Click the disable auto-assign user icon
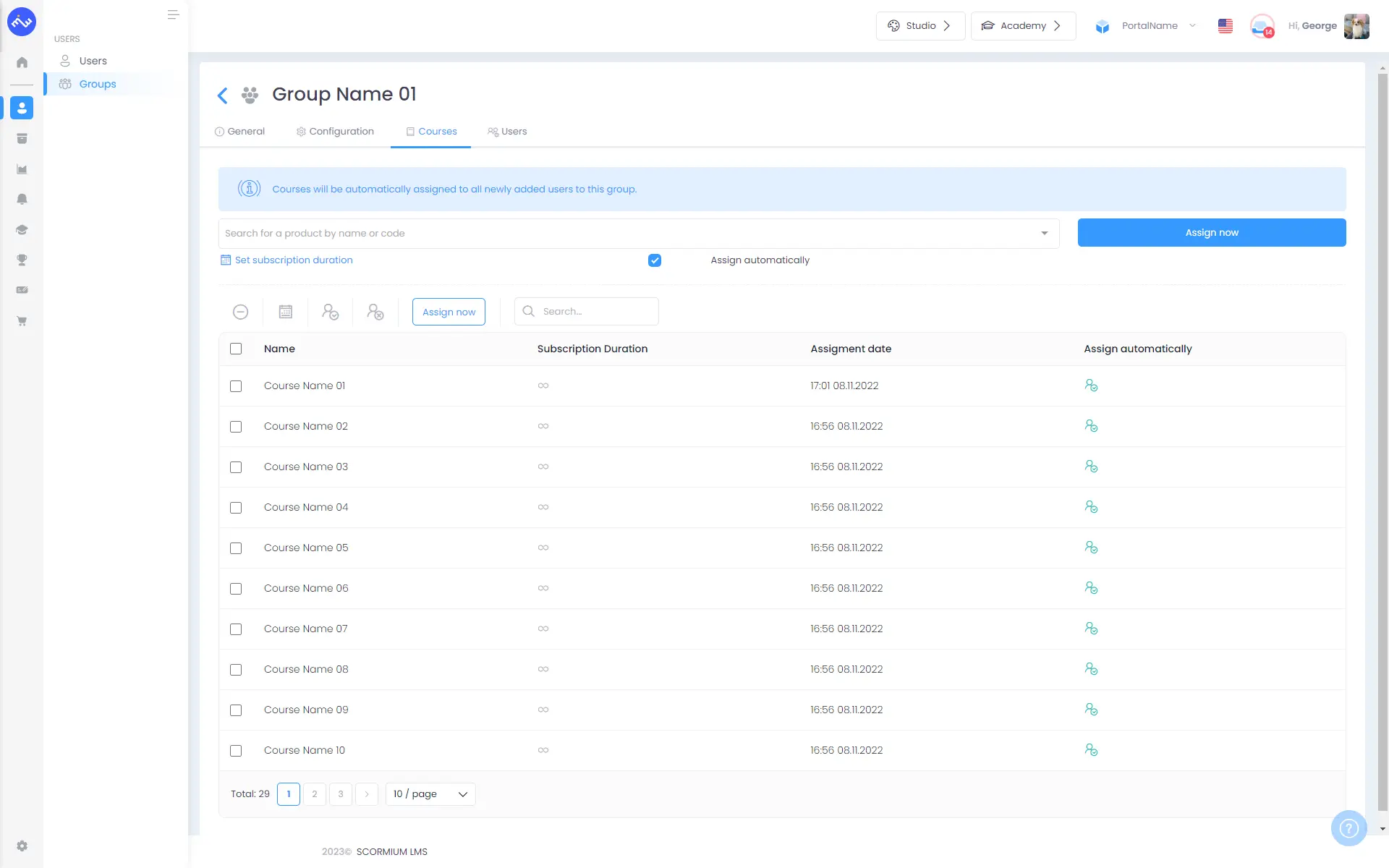The height and width of the screenshot is (868, 1389). pyautogui.click(x=375, y=312)
